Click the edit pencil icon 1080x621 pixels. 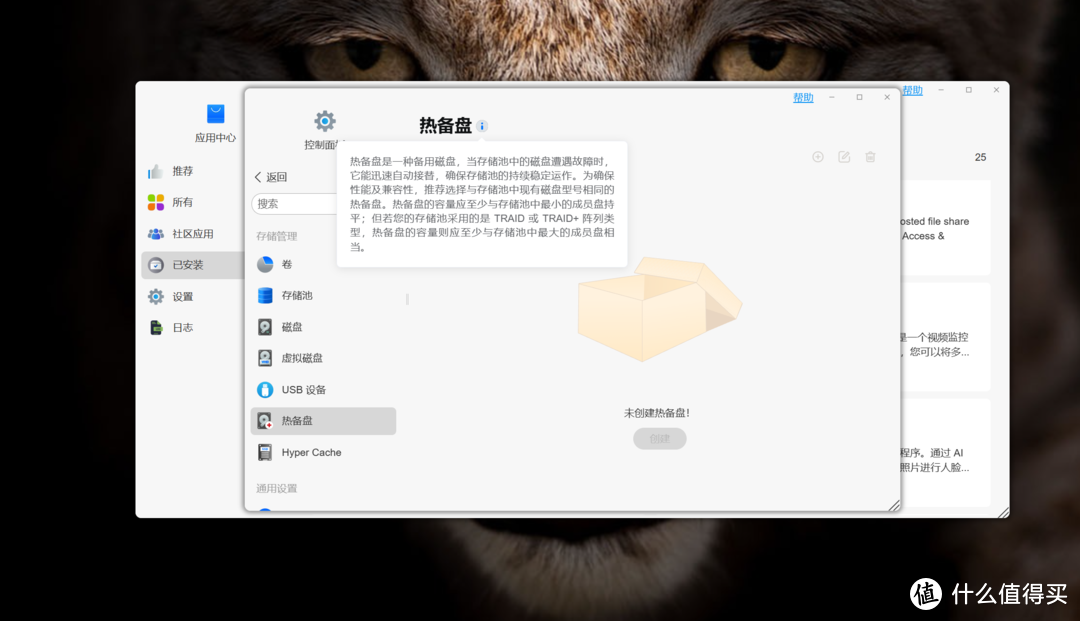pos(843,157)
